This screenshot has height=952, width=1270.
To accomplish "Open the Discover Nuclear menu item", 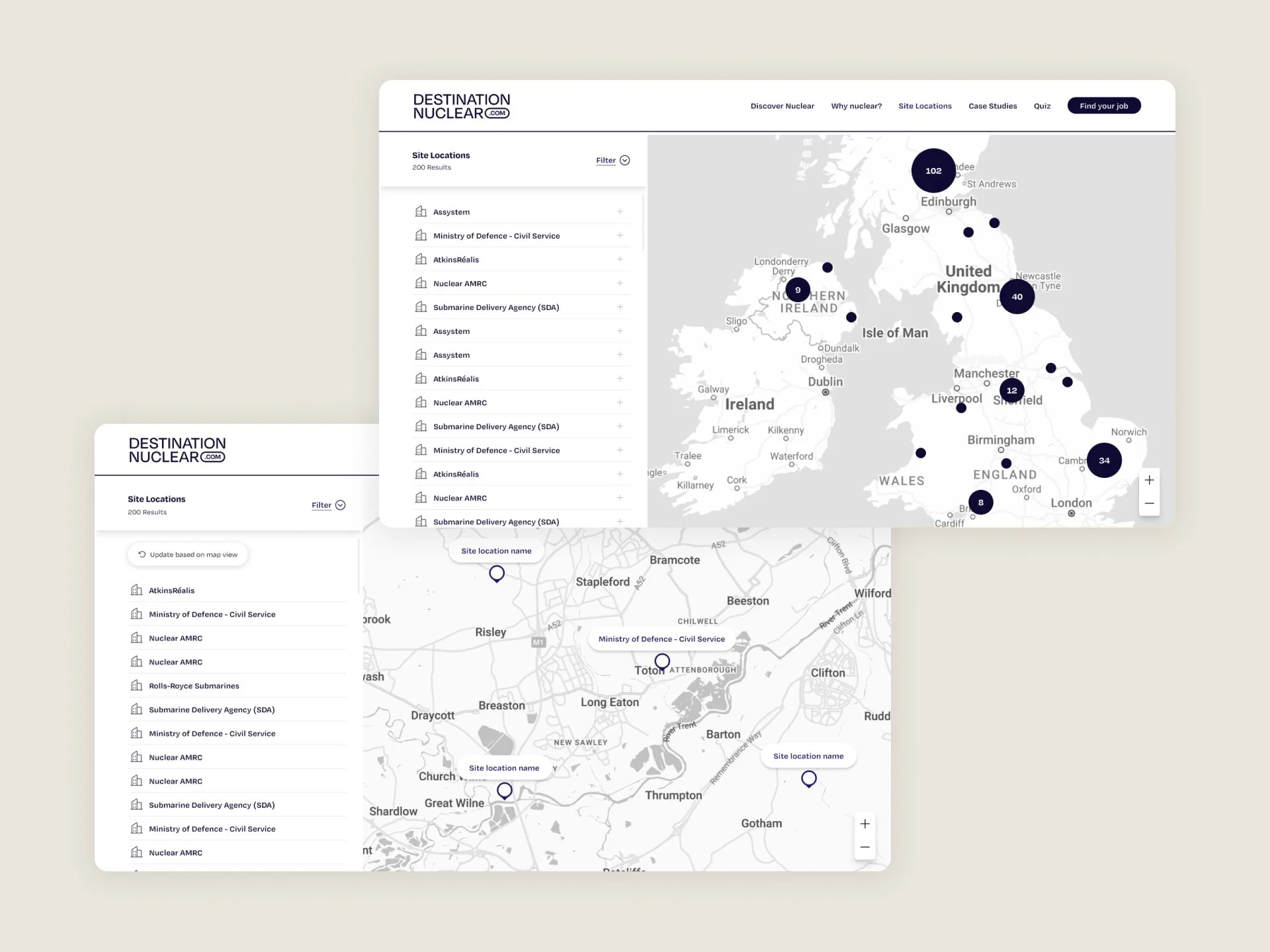I will [782, 106].
